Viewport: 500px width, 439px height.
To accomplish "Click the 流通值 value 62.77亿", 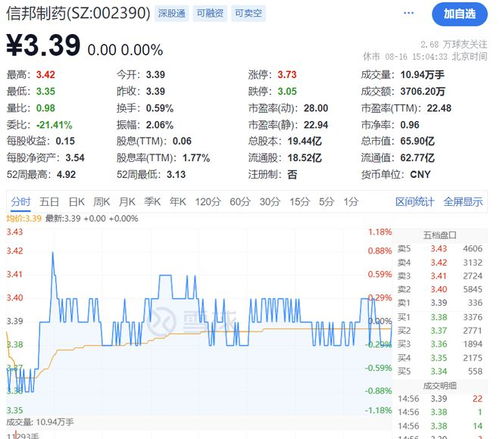I will 418,158.
